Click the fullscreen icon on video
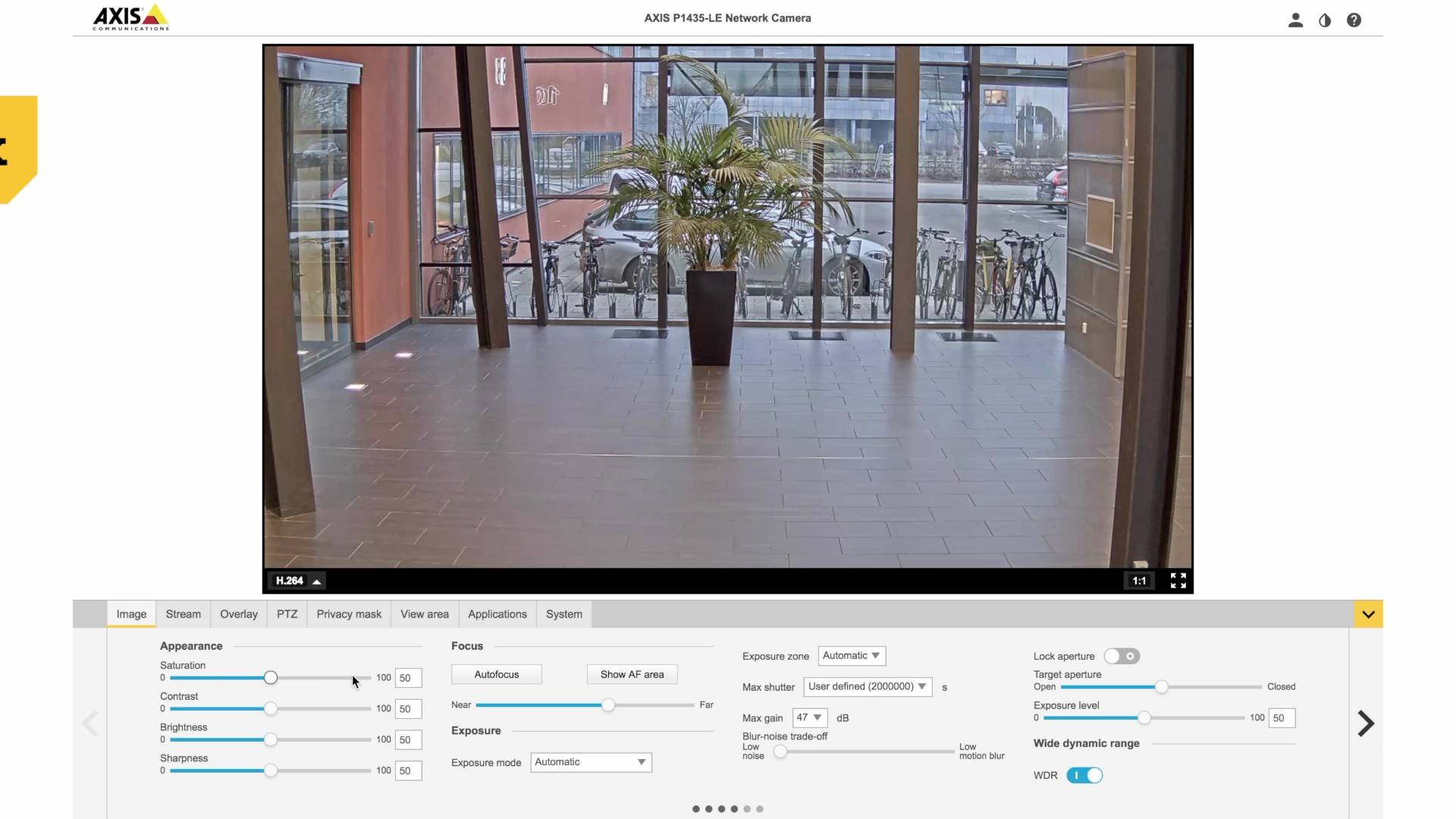 click(x=1178, y=581)
